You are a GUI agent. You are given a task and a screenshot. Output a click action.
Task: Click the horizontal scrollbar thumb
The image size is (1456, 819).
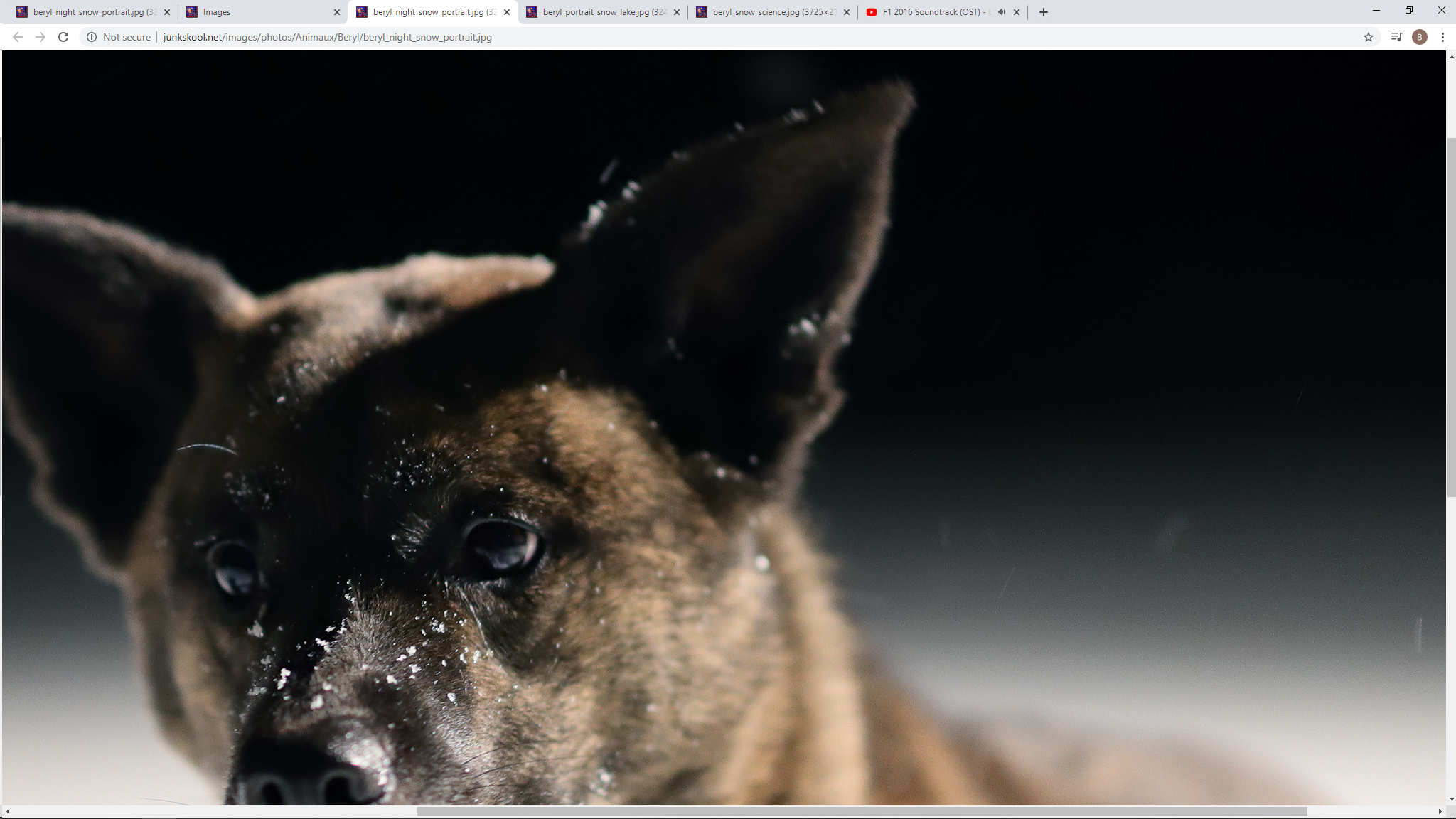click(x=862, y=811)
